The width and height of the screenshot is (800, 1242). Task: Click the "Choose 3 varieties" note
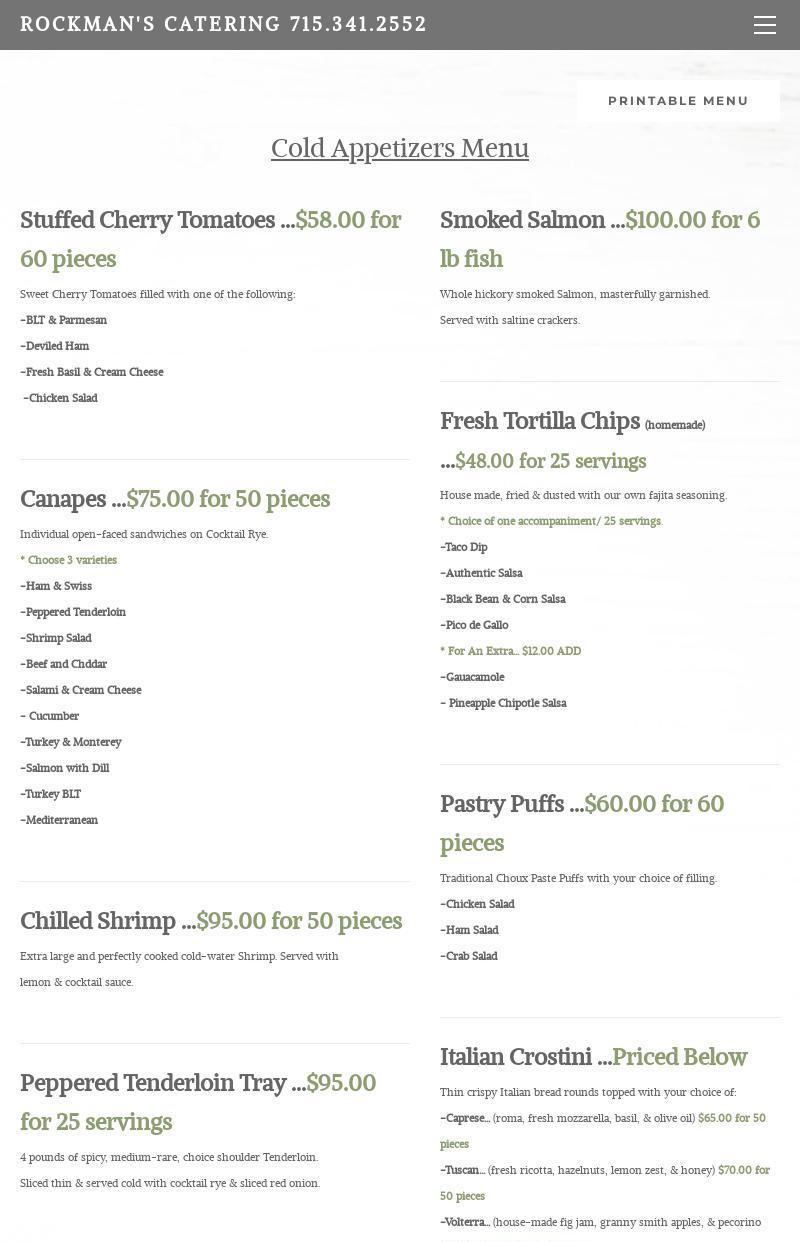[x=69, y=560]
